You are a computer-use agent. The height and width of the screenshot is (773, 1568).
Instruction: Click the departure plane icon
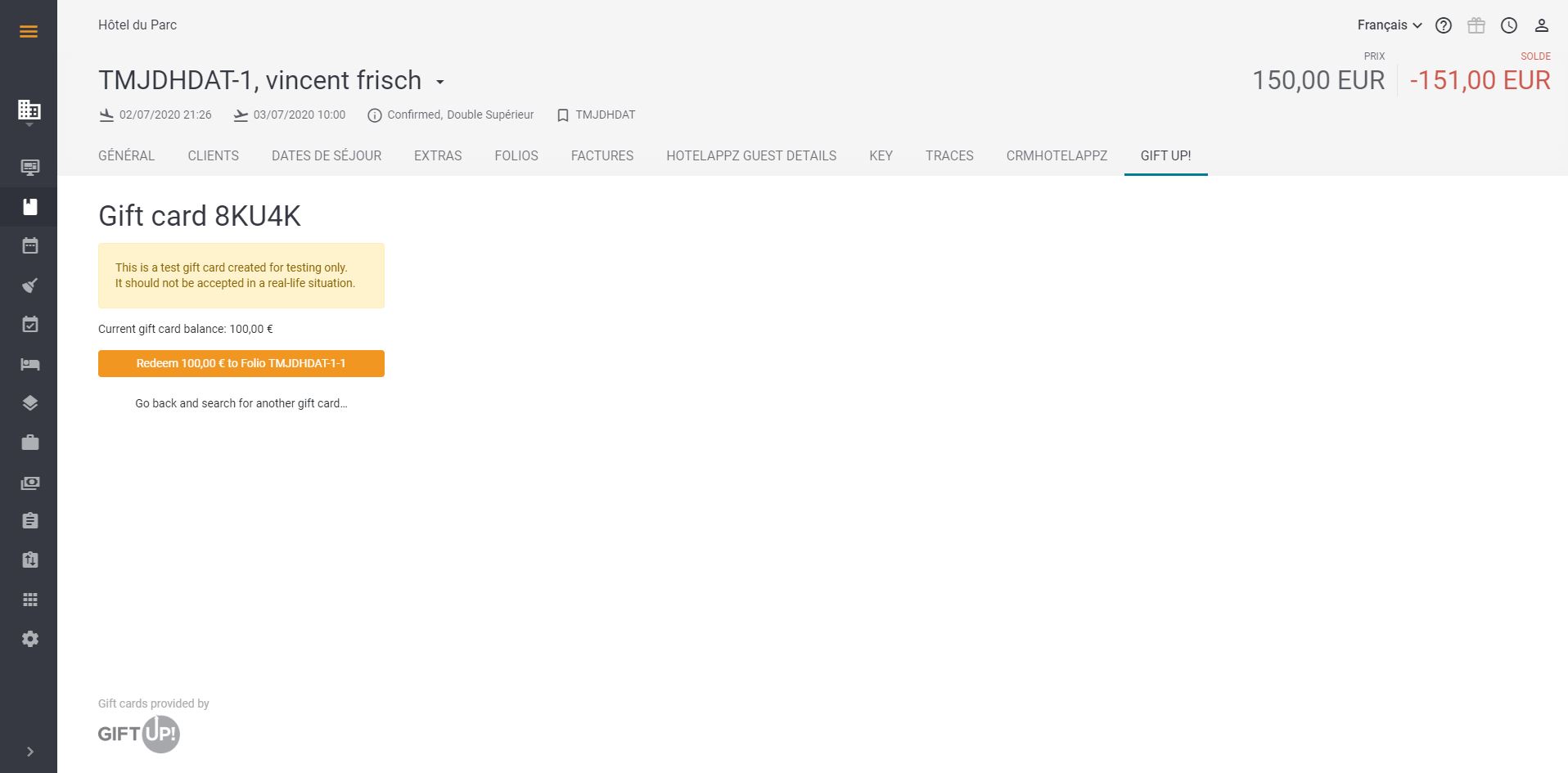point(241,115)
